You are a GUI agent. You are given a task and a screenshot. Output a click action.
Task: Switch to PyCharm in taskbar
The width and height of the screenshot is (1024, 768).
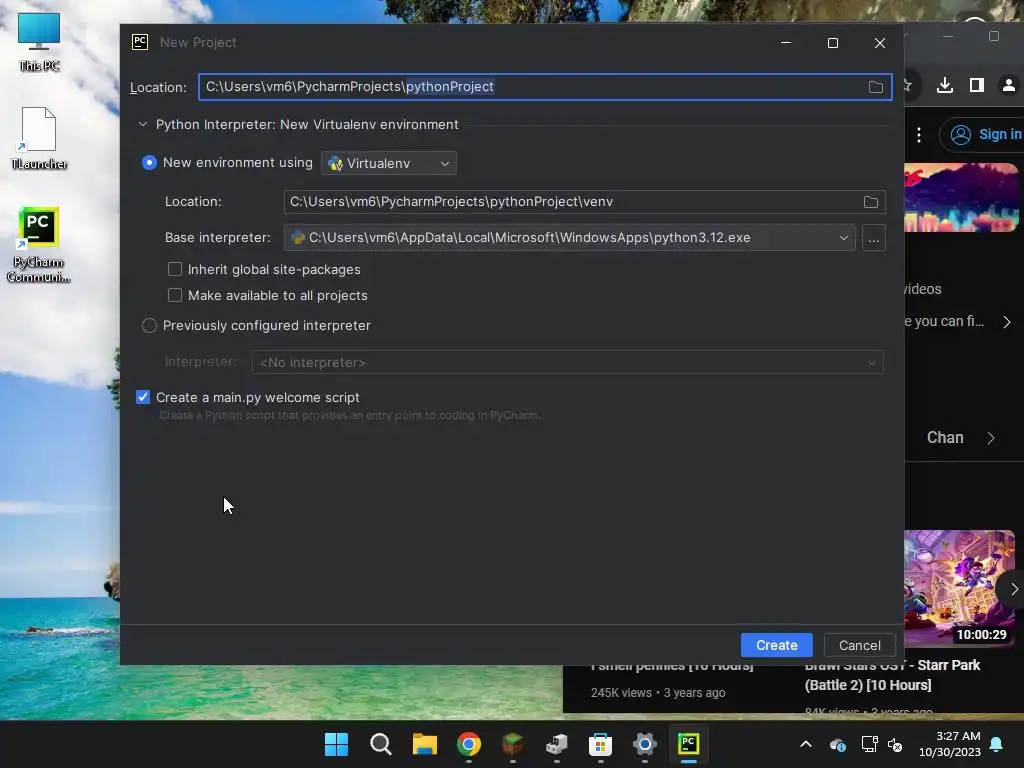coord(688,744)
